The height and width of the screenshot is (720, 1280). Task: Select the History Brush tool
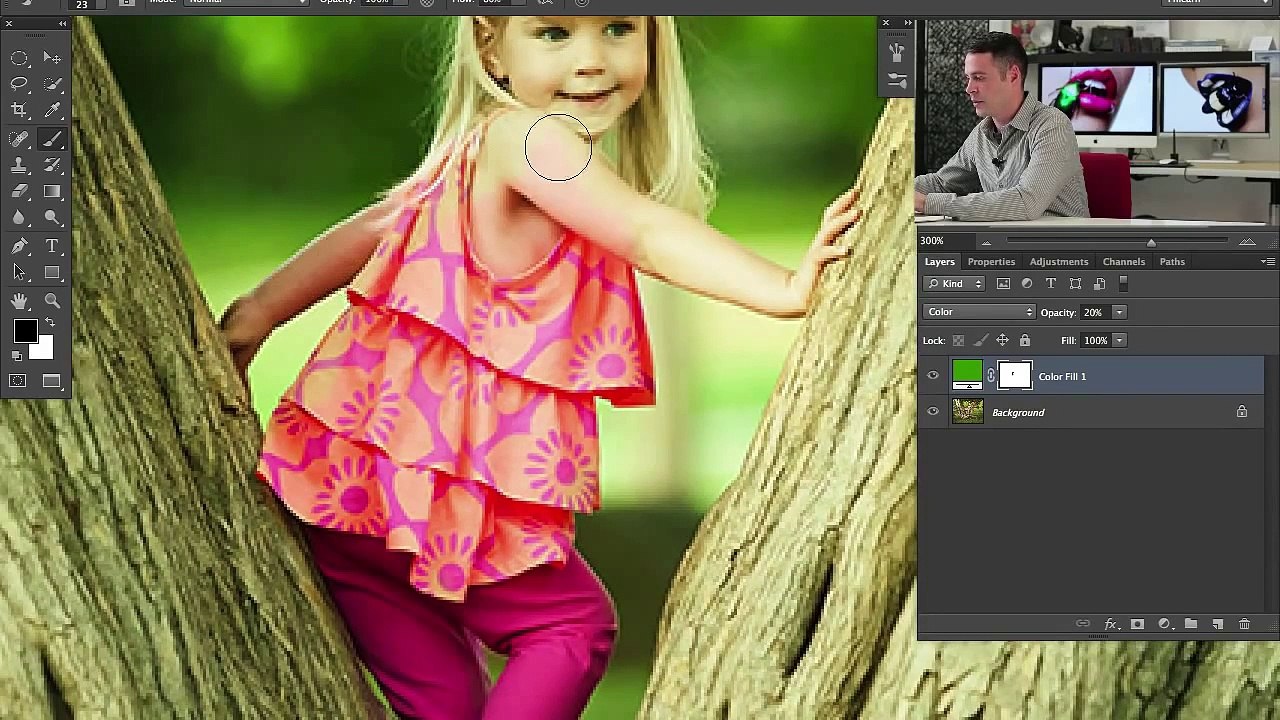point(52,165)
